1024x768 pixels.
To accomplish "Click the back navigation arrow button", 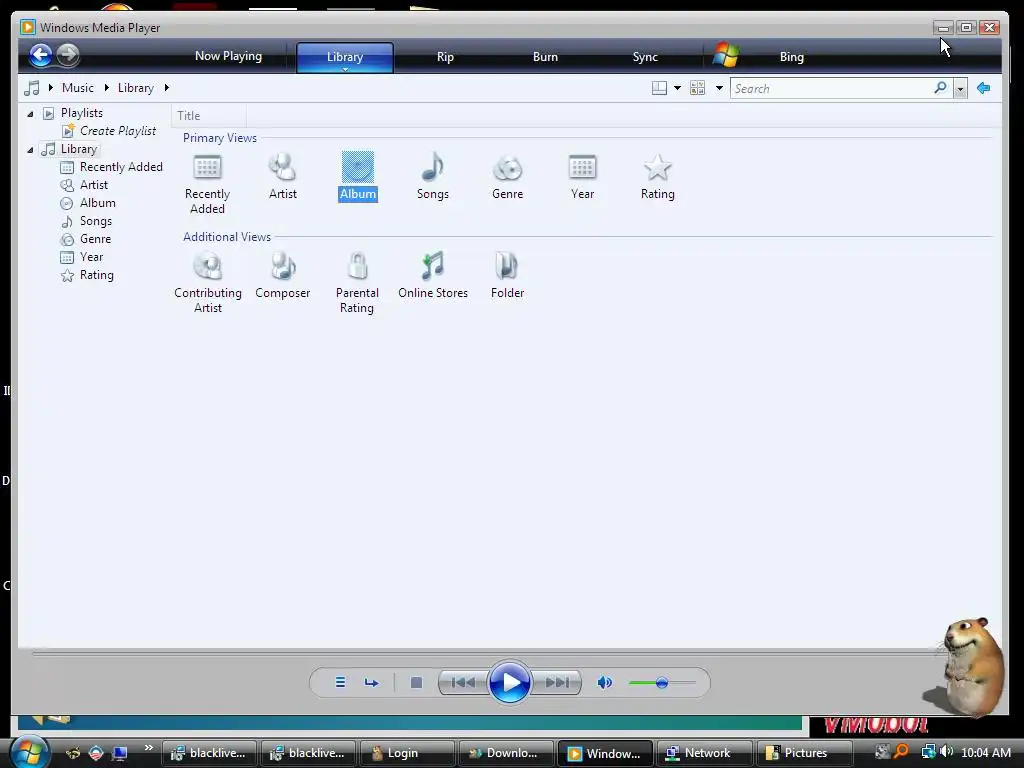I will tap(40, 56).
